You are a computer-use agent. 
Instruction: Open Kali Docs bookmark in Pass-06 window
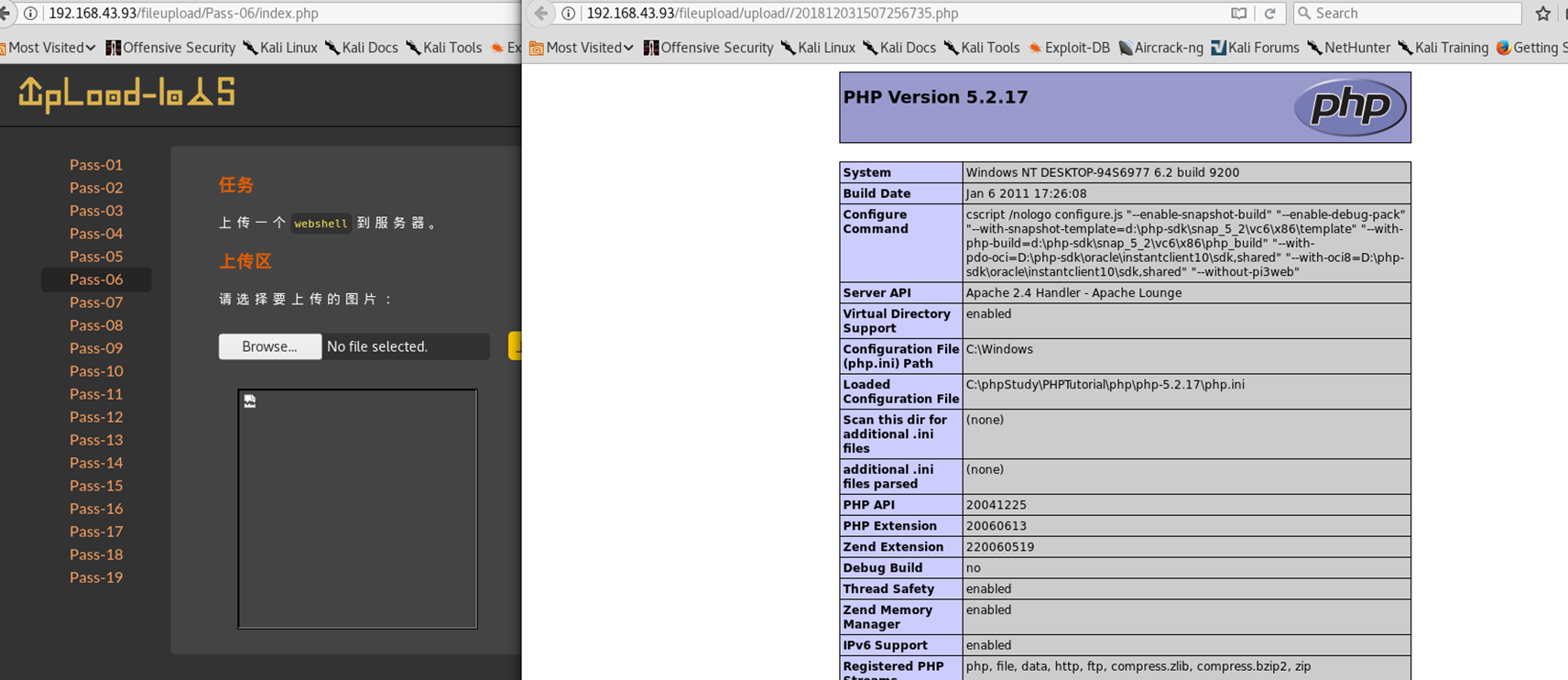coord(361,48)
